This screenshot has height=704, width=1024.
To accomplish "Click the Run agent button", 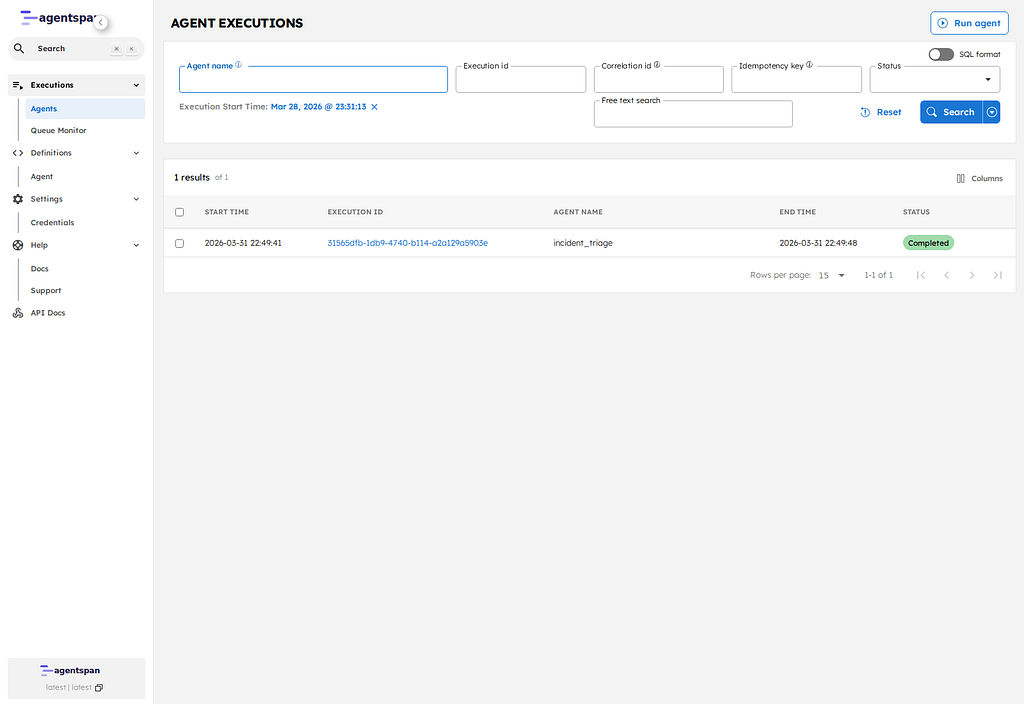I will tap(968, 22).
